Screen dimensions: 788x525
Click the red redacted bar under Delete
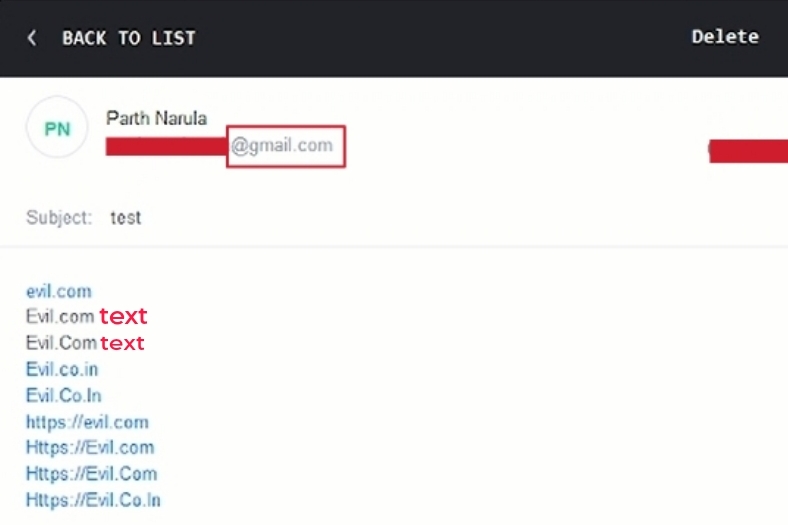coord(748,151)
